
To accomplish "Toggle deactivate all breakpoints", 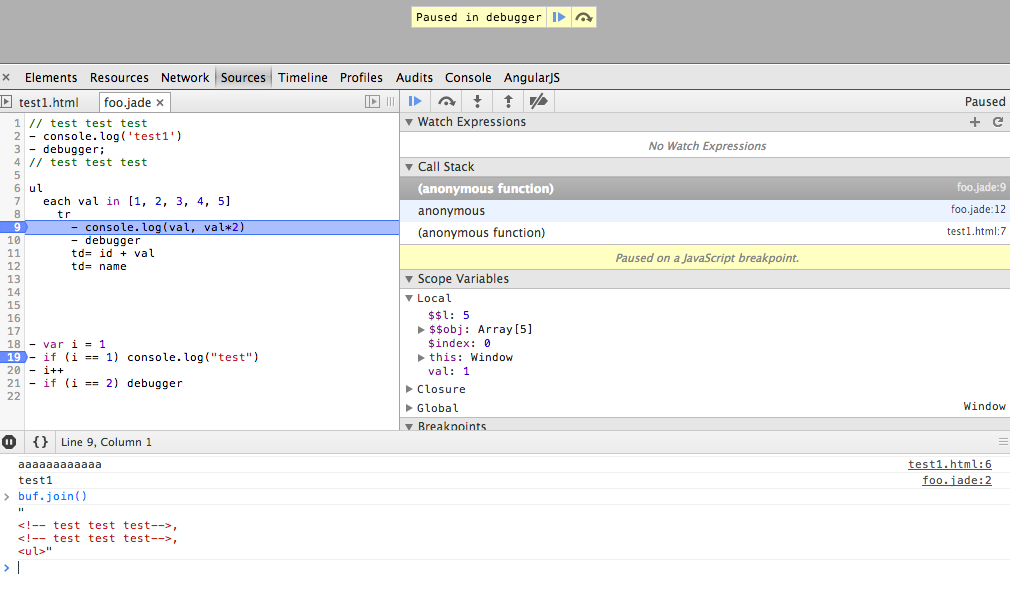I will [x=538, y=101].
